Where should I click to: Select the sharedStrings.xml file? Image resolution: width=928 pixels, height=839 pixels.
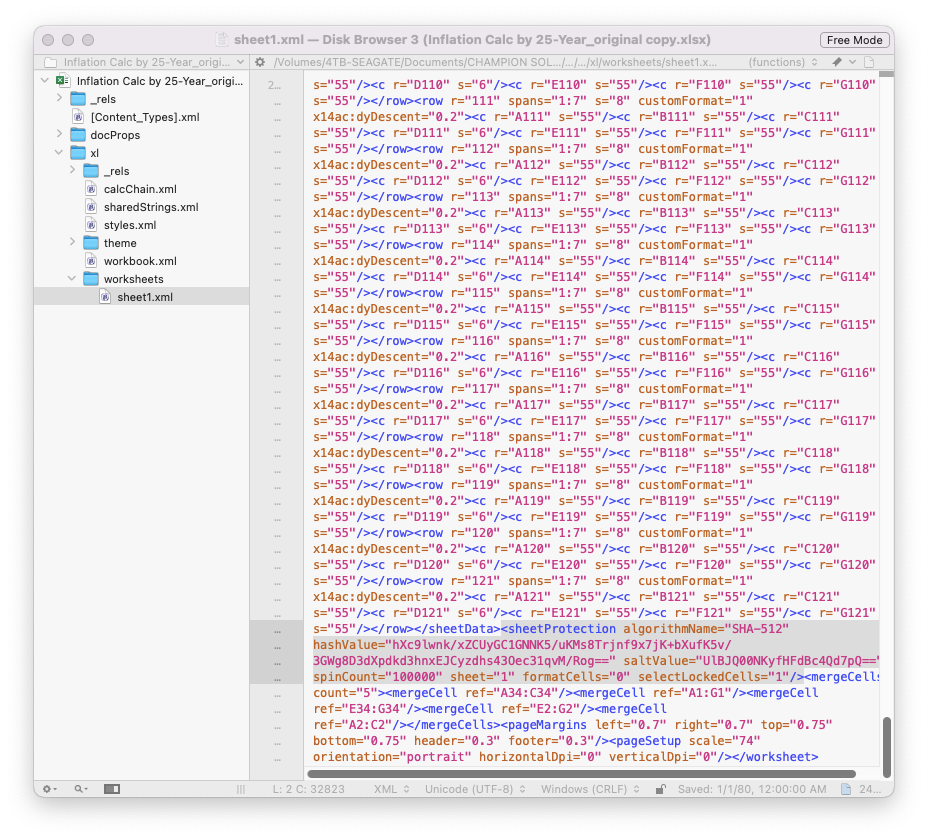point(151,207)
